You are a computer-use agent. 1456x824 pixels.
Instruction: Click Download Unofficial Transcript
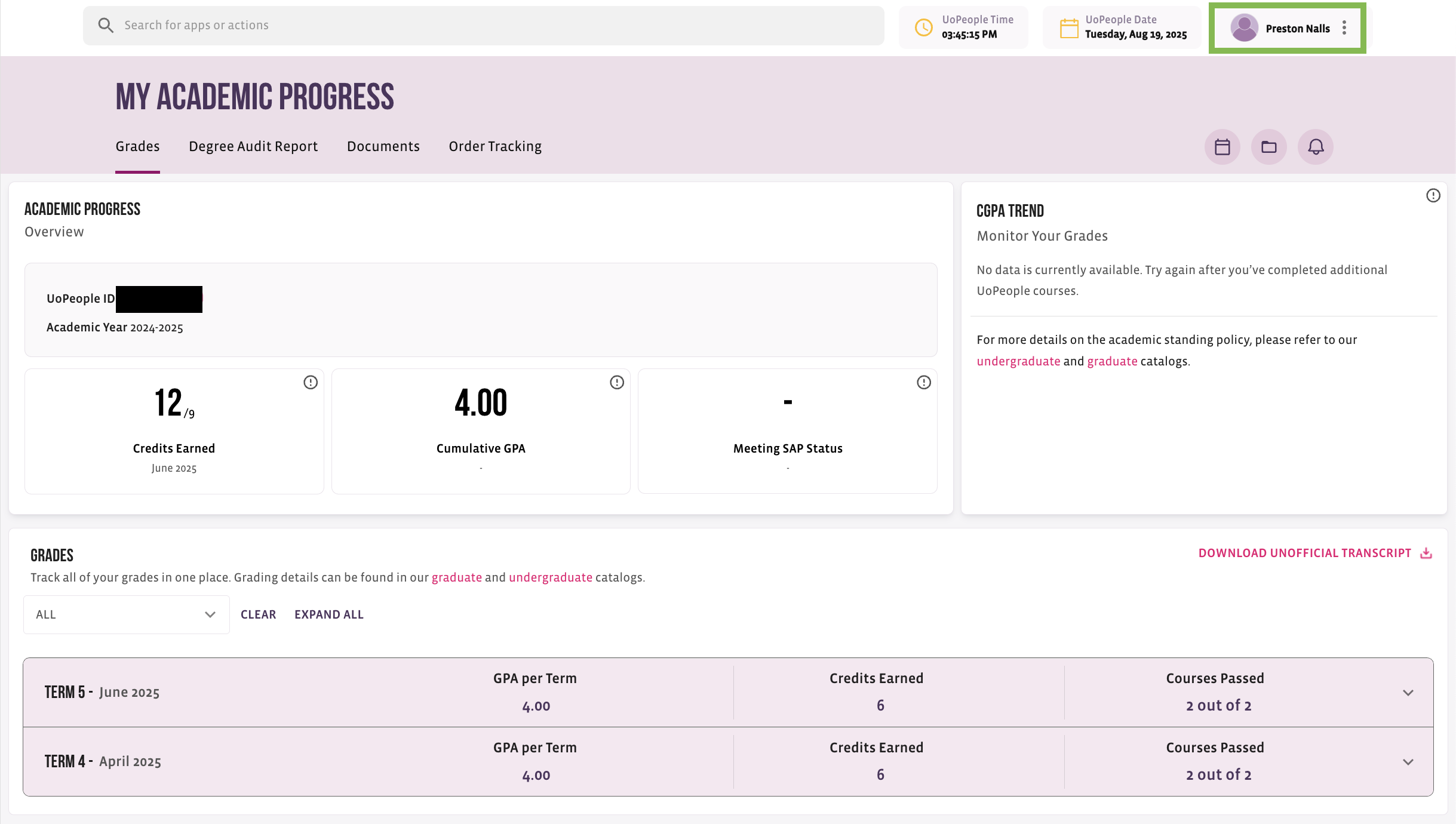(1315, 553)
